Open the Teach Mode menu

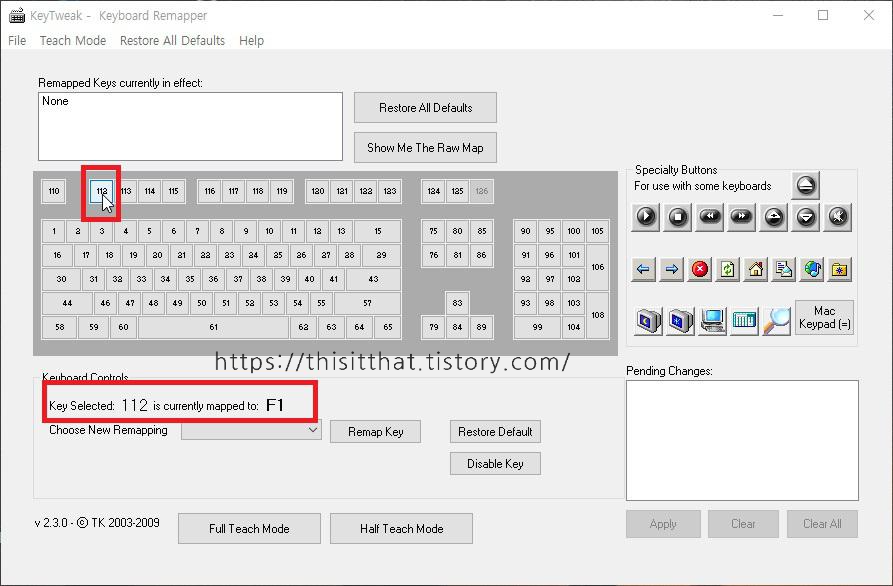click(73, 40)
